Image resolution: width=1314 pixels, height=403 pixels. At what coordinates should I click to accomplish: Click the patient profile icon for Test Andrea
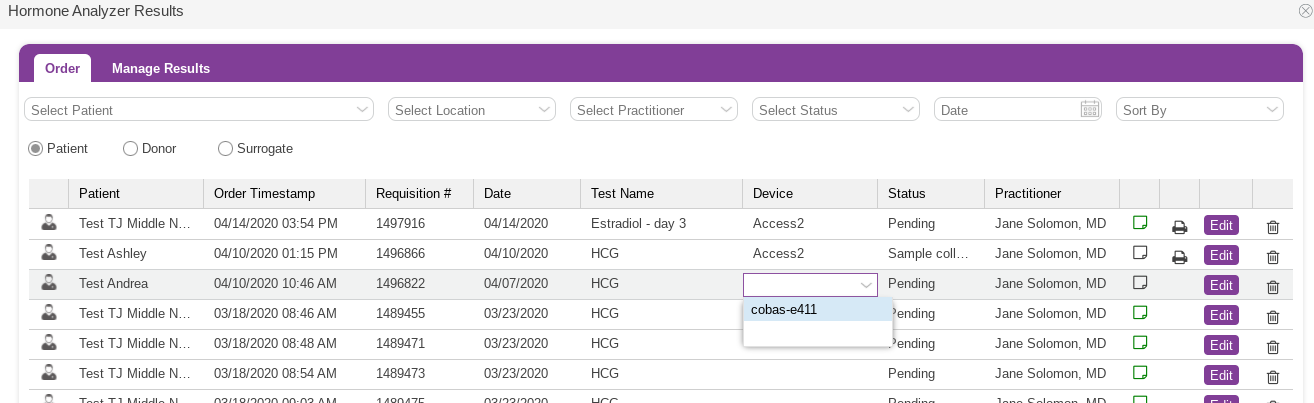pos(48,283)
